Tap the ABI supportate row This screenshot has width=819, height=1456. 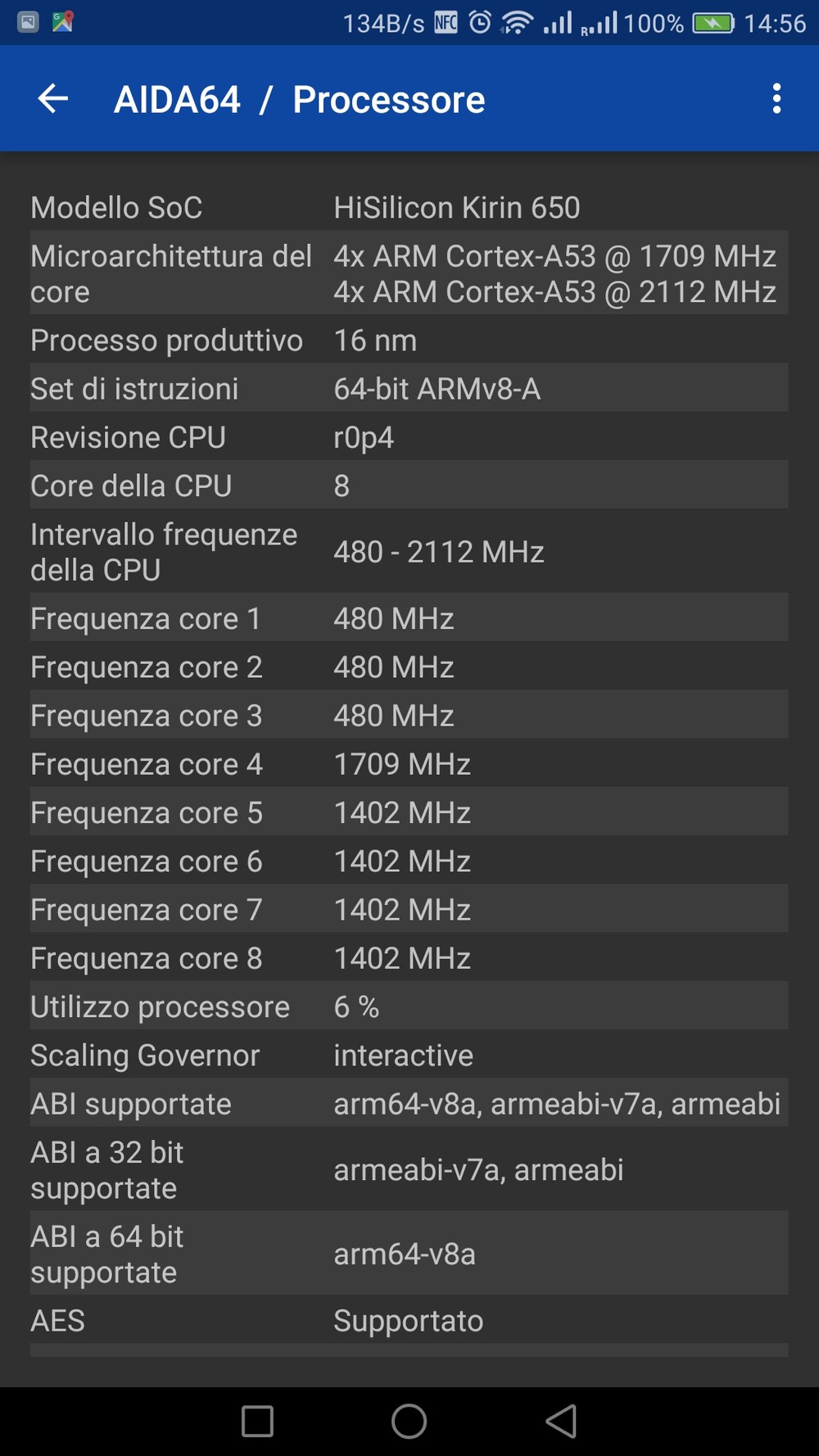409,1103
